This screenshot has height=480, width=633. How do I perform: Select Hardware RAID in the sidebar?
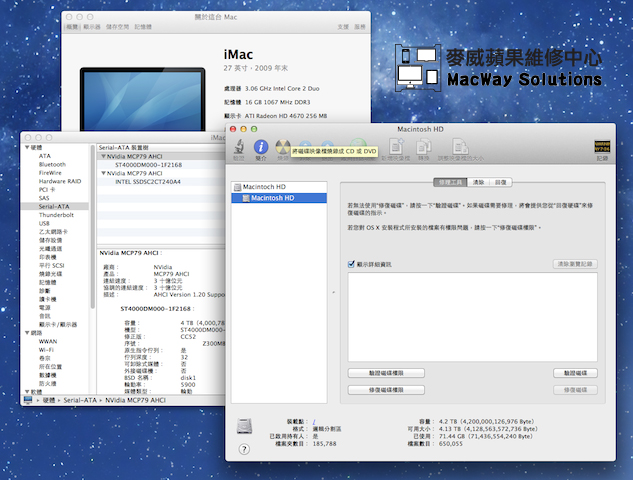point(60,181)
